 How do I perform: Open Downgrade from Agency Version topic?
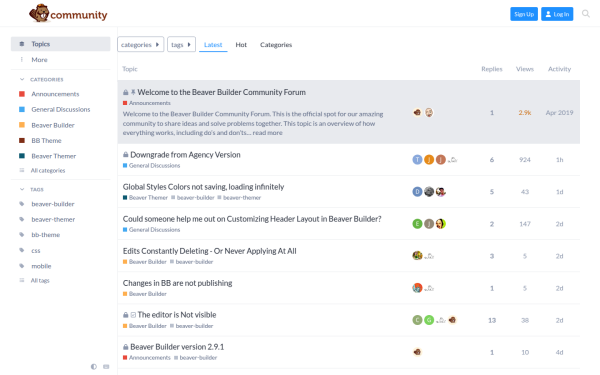pos(185,155)
